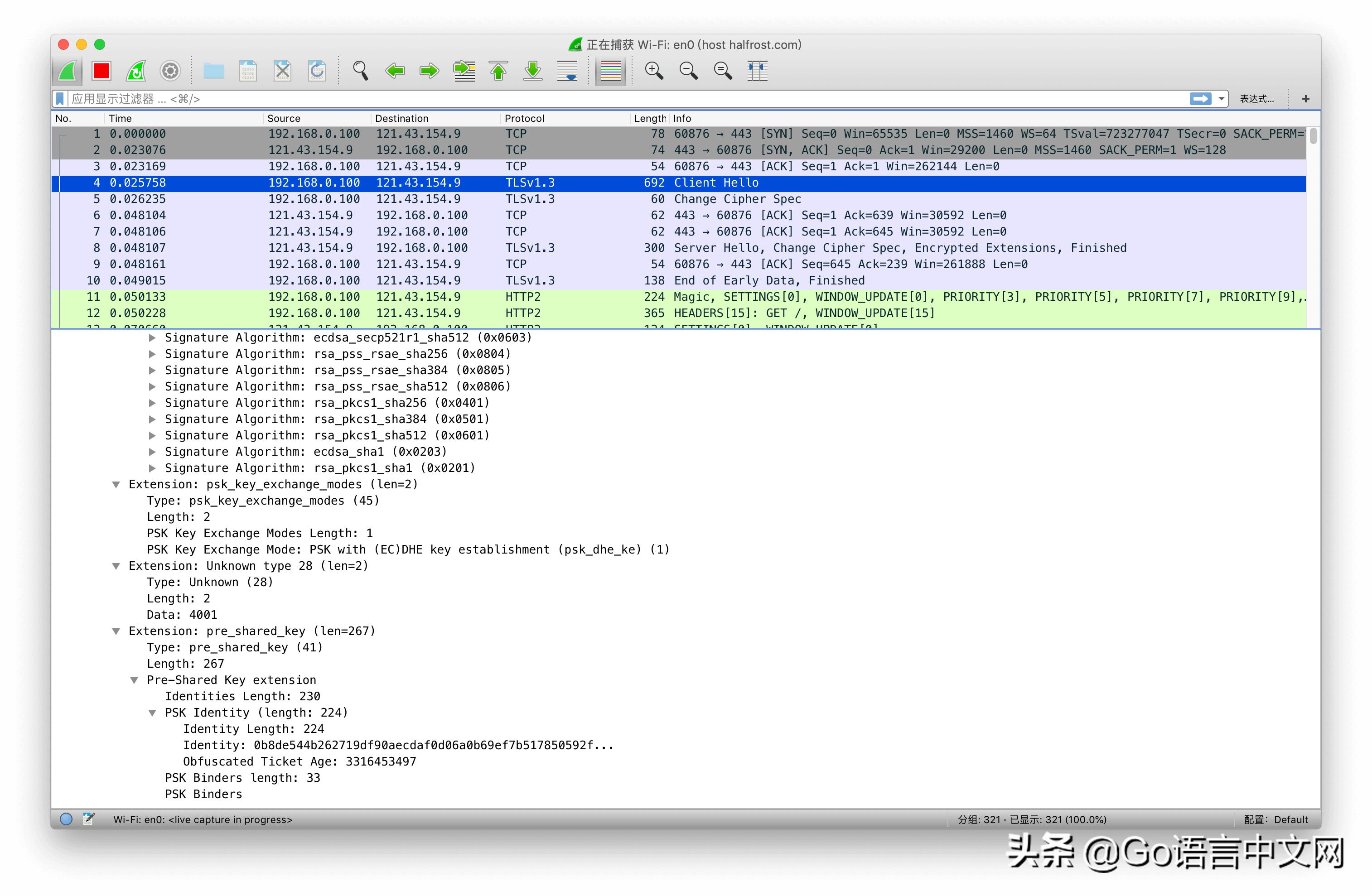1372x896 pixels.
Task: Collapse the psk_key_exchange_modes extension
Action: click(116, 485)
